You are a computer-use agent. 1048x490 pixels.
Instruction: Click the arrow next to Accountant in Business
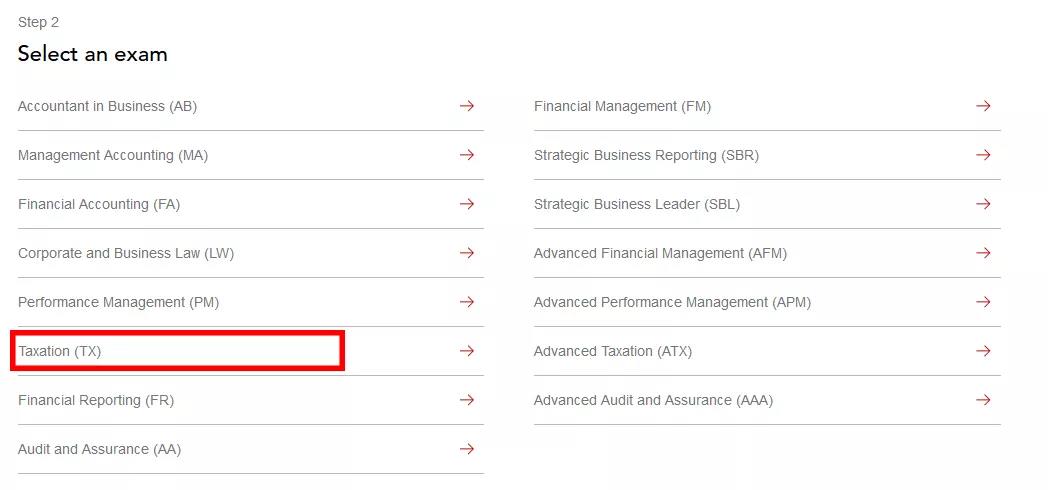pyautogui.click(x=467, y=106)
